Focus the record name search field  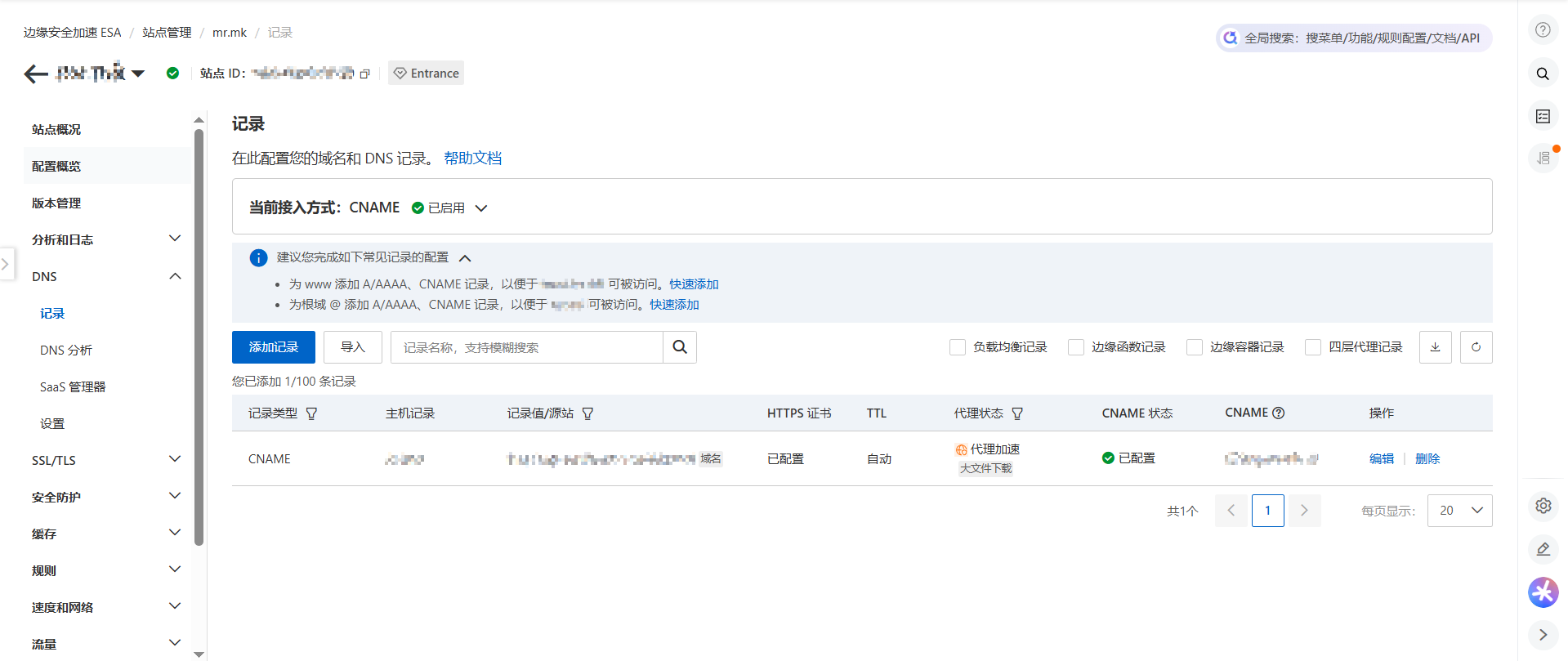[527, 347]
